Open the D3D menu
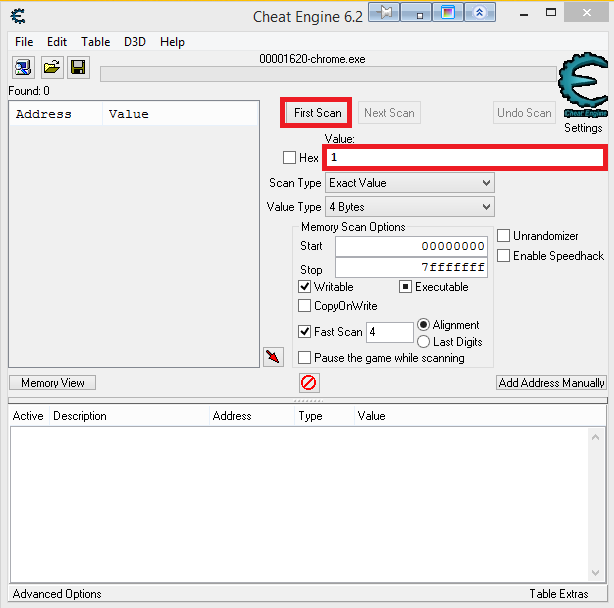 pyautogui.click(x=135, y=42)
